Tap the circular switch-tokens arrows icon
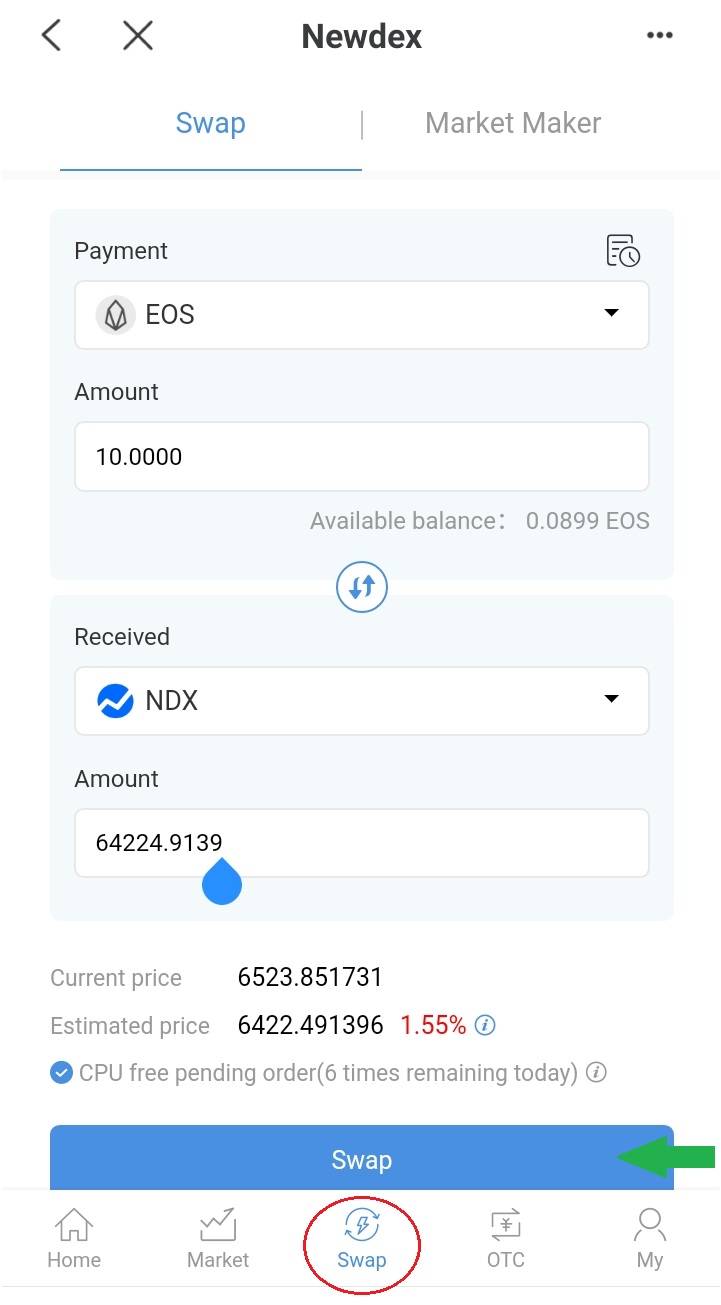Viewport: 721px width, 1305px height. click(362, 587)
